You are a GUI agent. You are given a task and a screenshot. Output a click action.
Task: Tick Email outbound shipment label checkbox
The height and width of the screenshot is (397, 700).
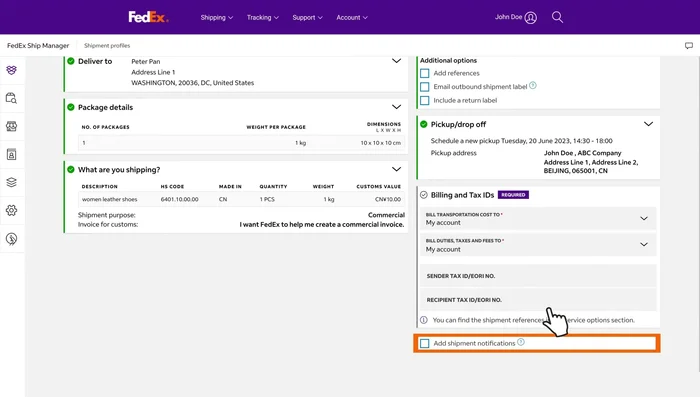click(x=425, y=87)
